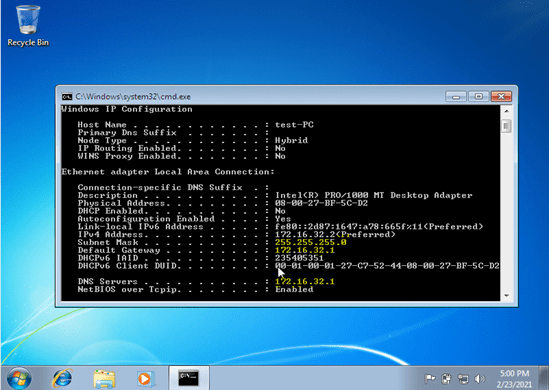Viewport: 549px width, 390px height.
Task: Open the Recycle Bin desktop icon
Action: 28,26
